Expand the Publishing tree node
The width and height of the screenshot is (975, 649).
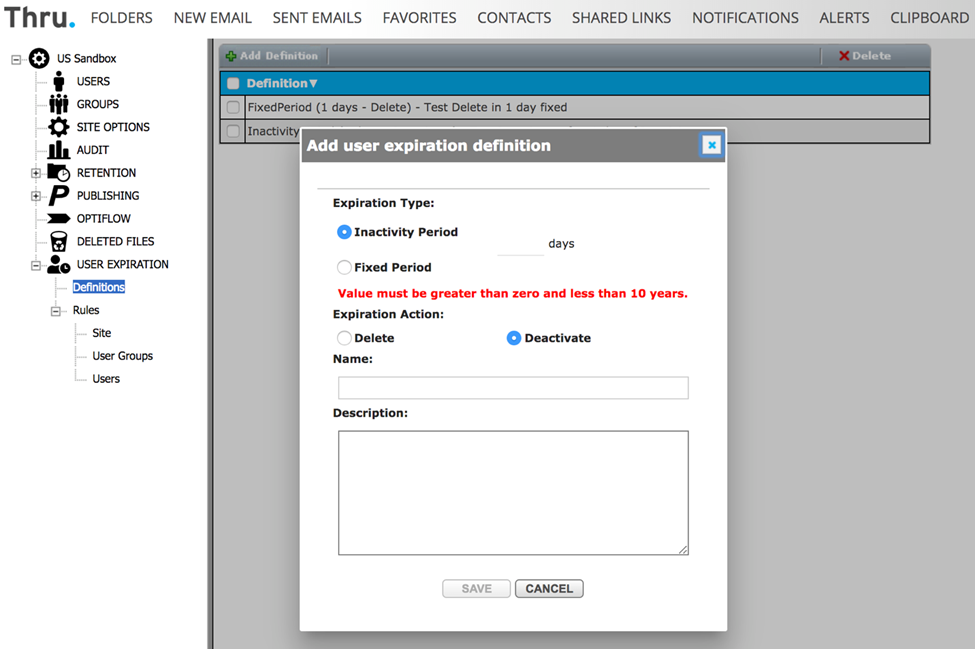click(36, 196)
